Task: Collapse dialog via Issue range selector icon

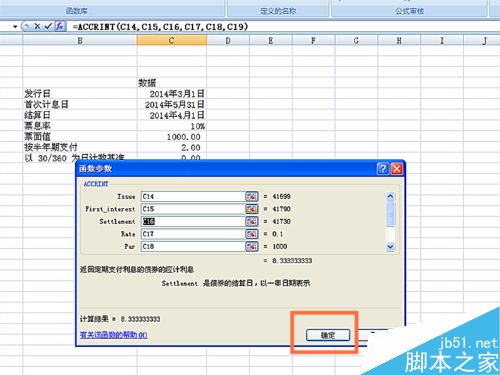Action: click(x=252, y=196)
